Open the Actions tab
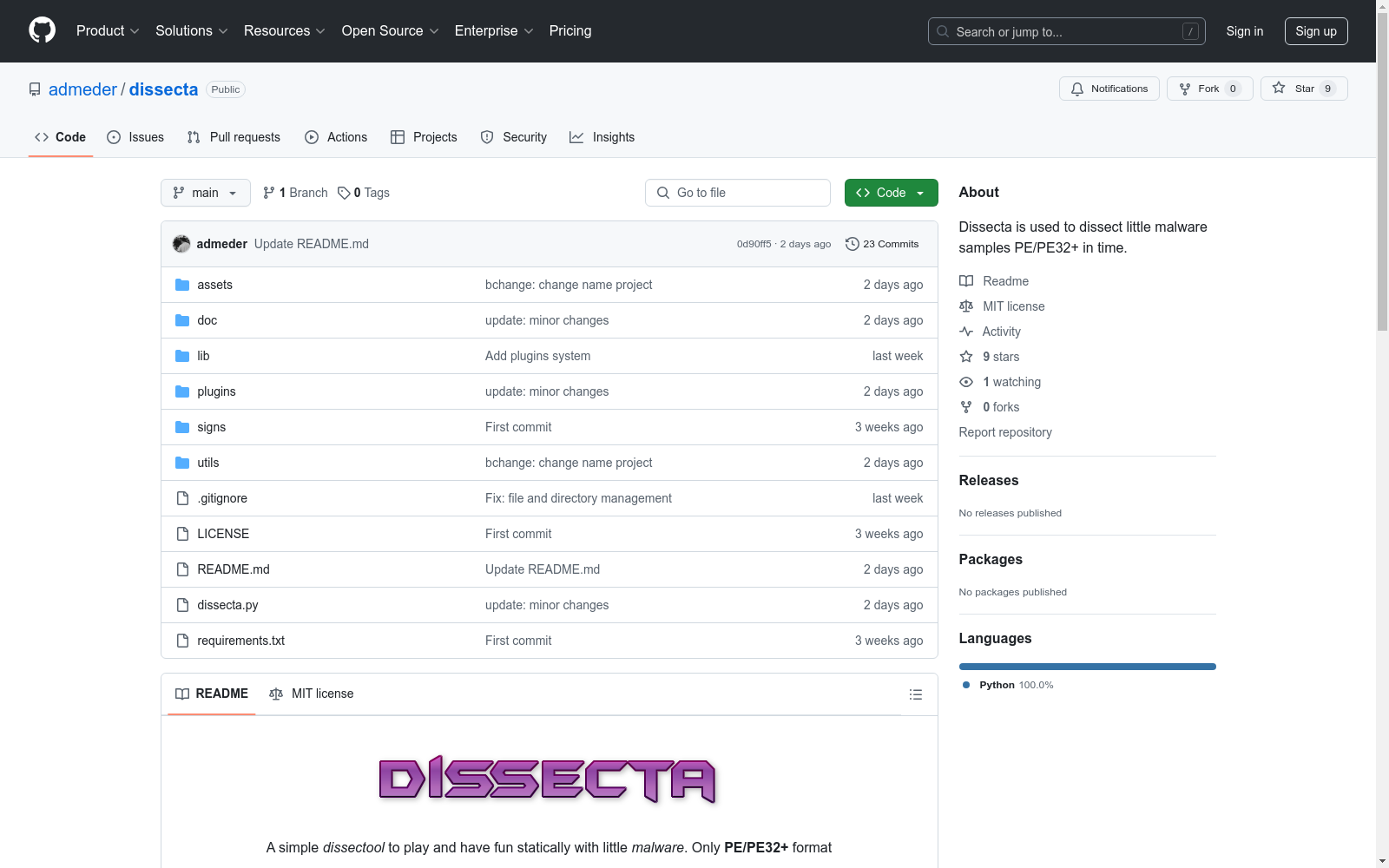The height and width of the screenshot is (868, 1389). pos(336,137)
